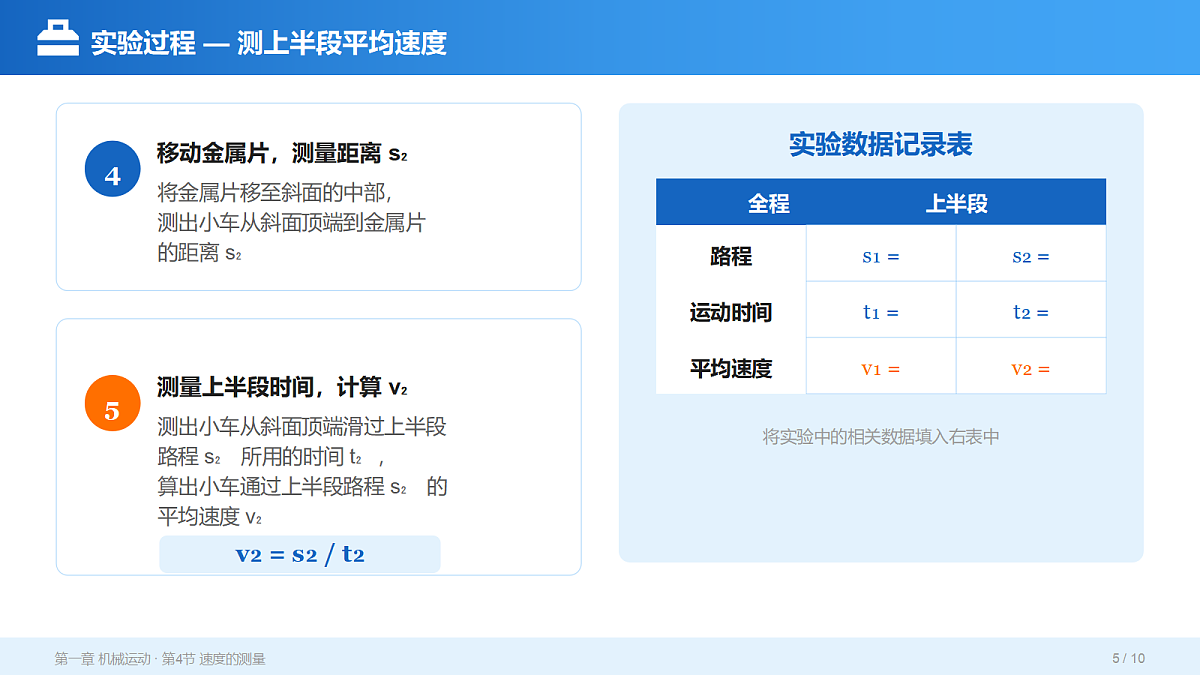Select heading 移动金属片，测量距离 s₂
Image resolution: width=1200 pixels, height=675 pixels.
(282, 153)
